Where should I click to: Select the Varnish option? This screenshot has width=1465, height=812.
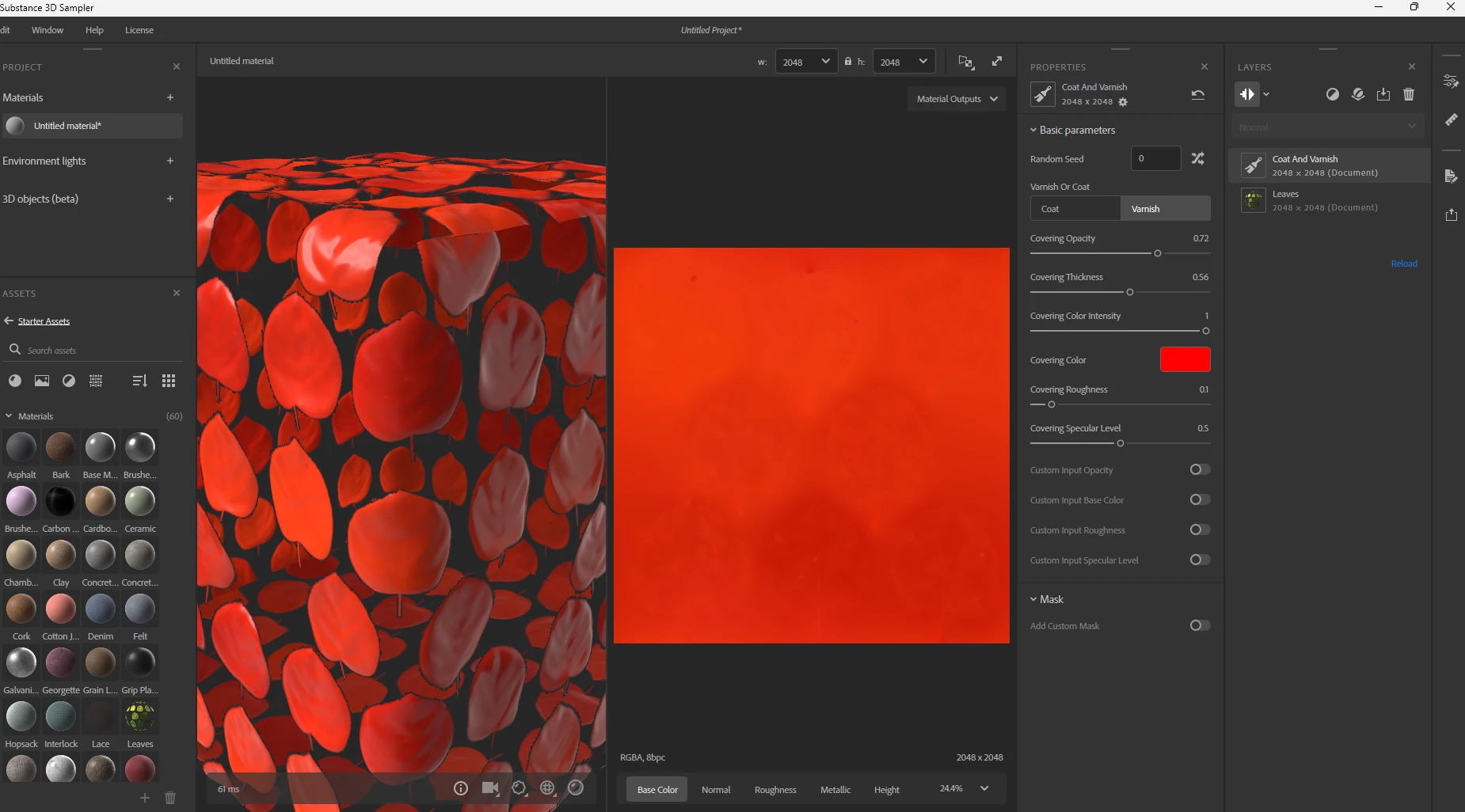(x=1166, y=209)
